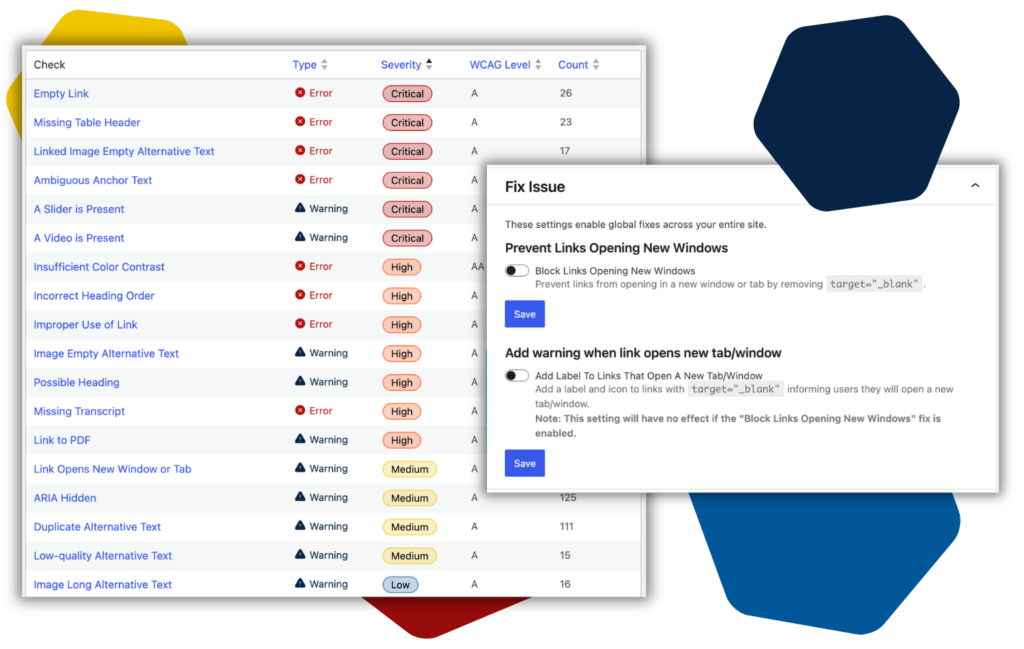This screenshot has height=649, width=1024.
Task: Click the Critical badge for Empty Link
Action: 407,93
